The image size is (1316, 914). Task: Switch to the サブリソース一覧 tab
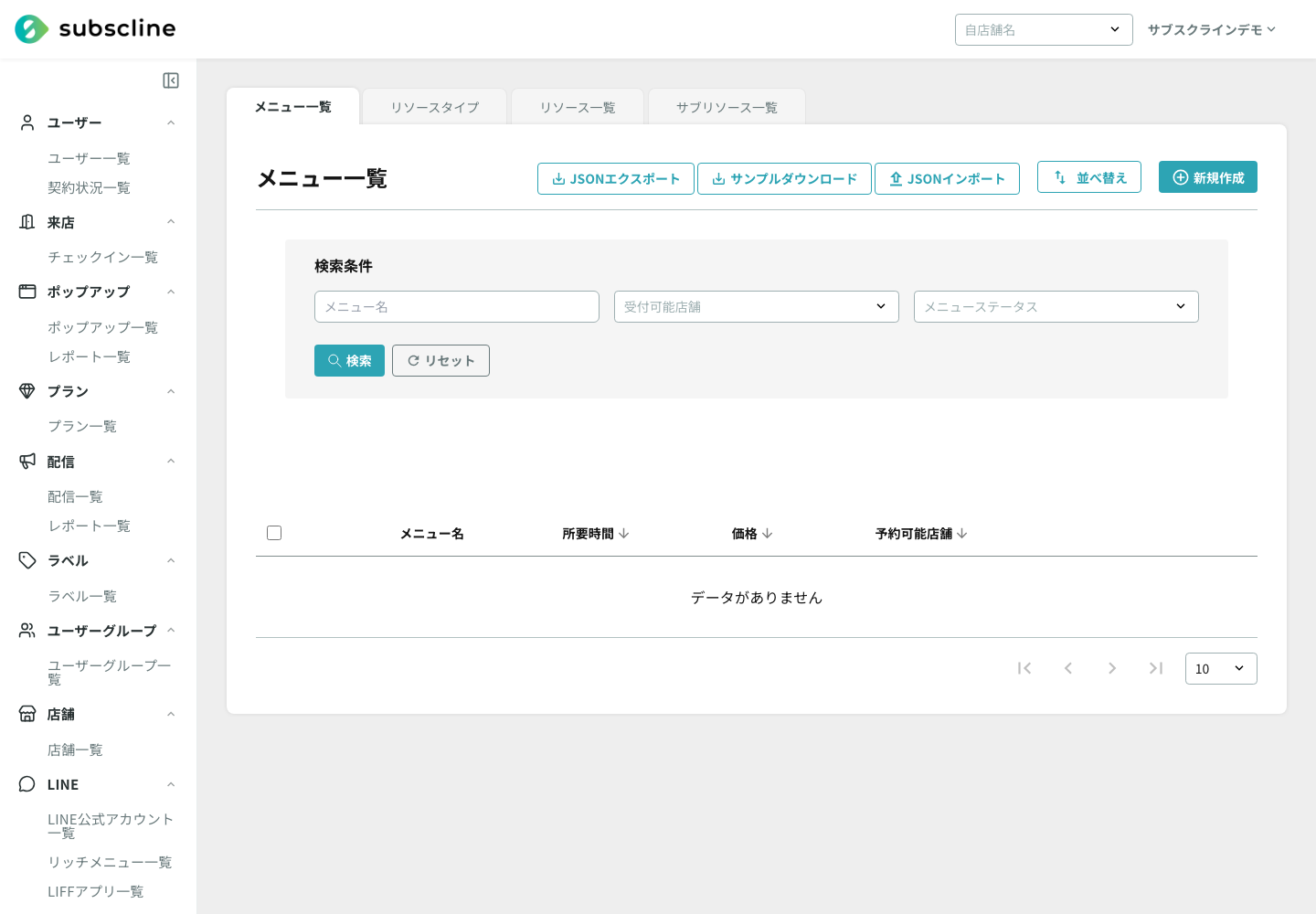click(727, 107)
